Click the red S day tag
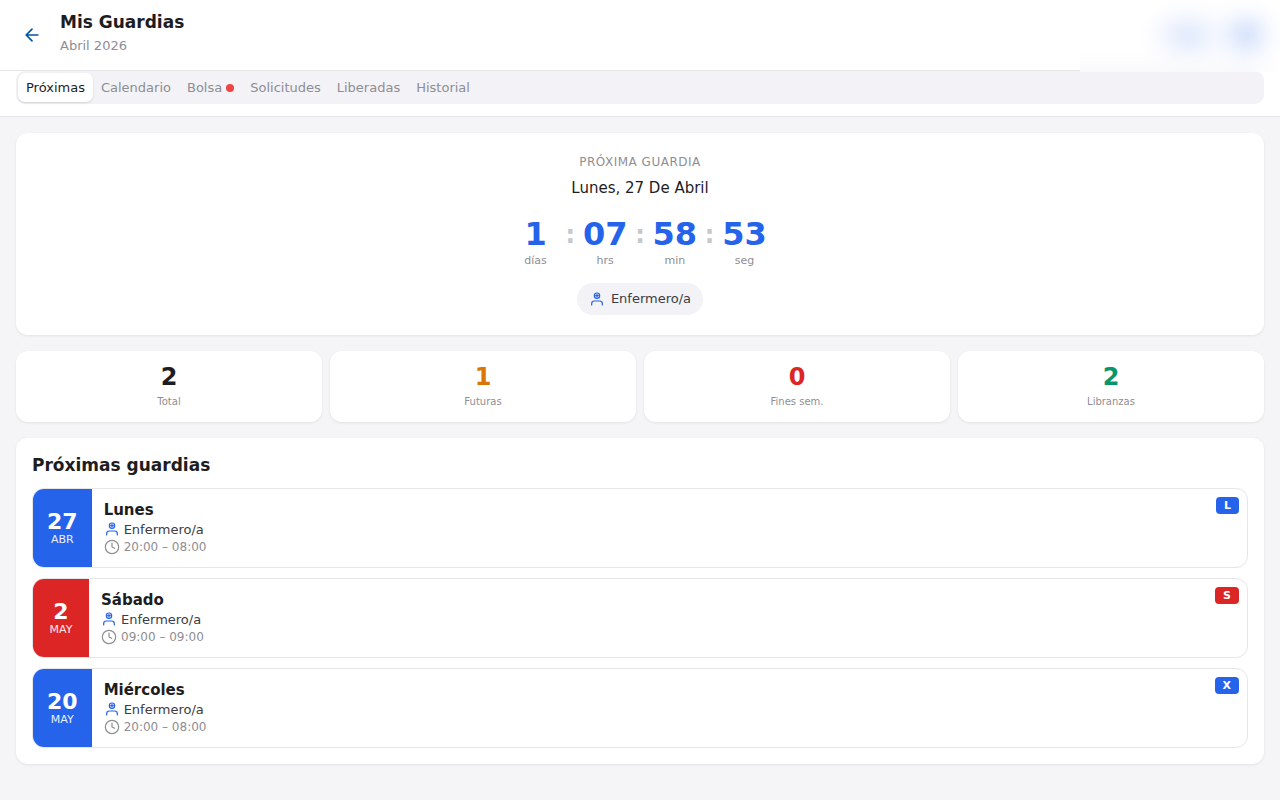The height and width of the screenshot is (800, 1280). pyautogui.click(x=1227, y=596)
